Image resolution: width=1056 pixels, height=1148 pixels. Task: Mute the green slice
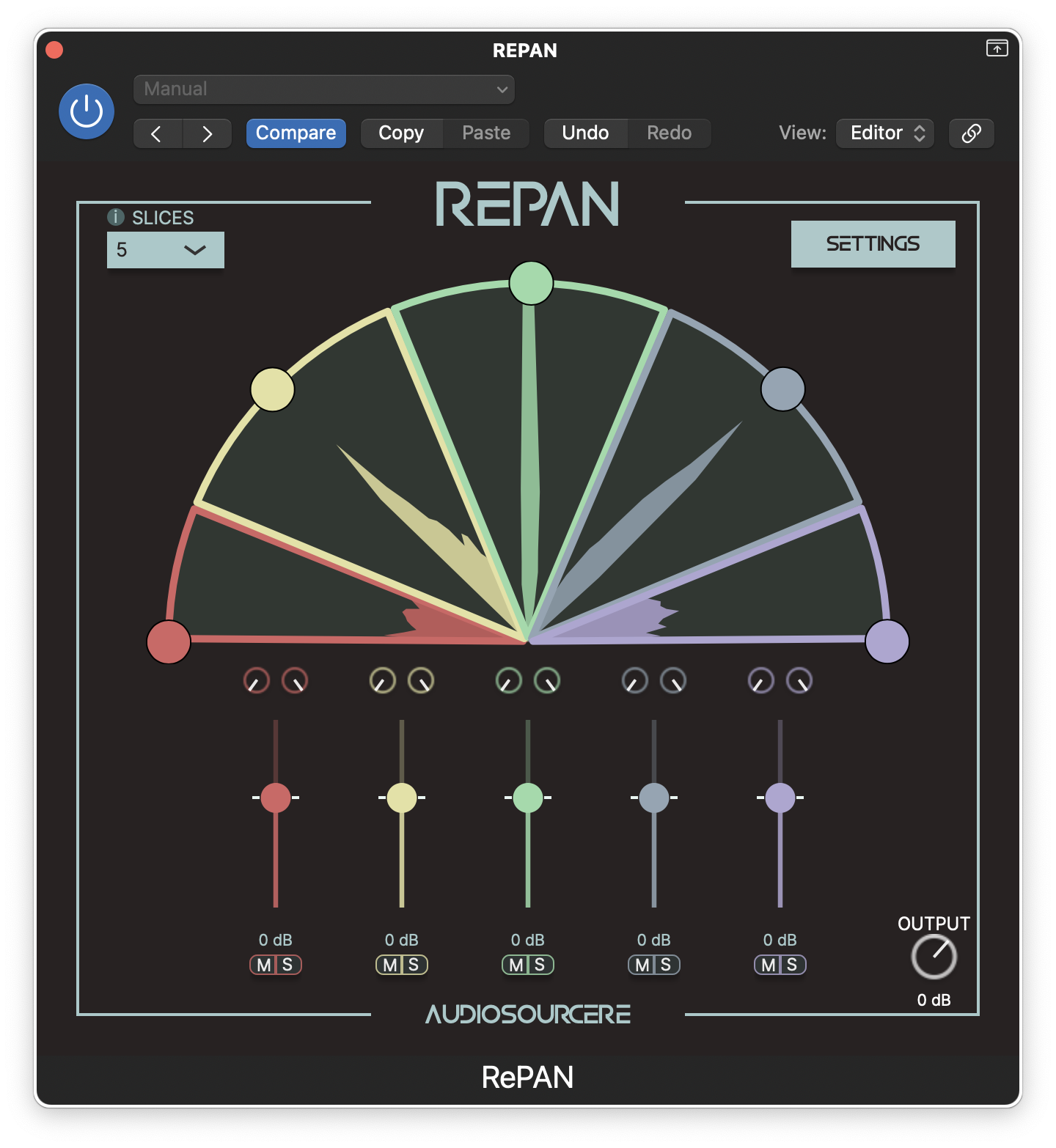coord(516,965)
